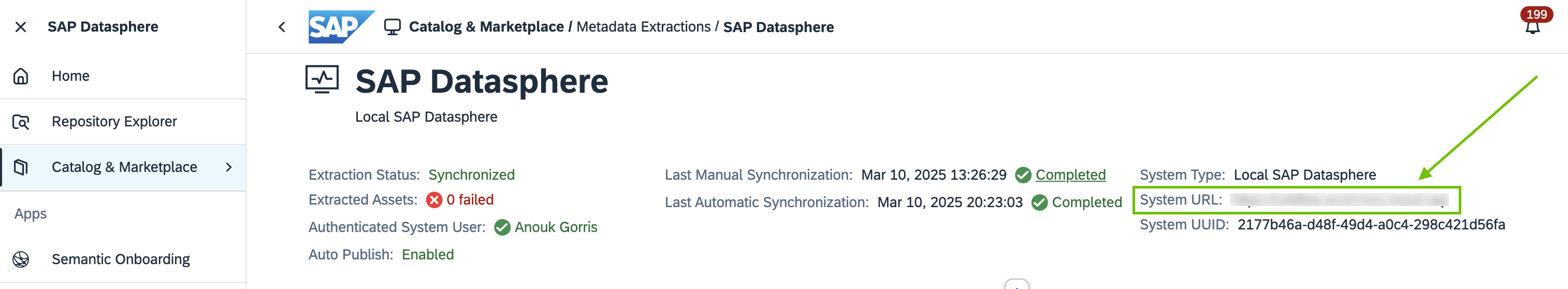Image resolution: width=1568 pixels, height=289 pixels.
Task: Select Repository Explorer menu item
Action: [x=114, y=122]
